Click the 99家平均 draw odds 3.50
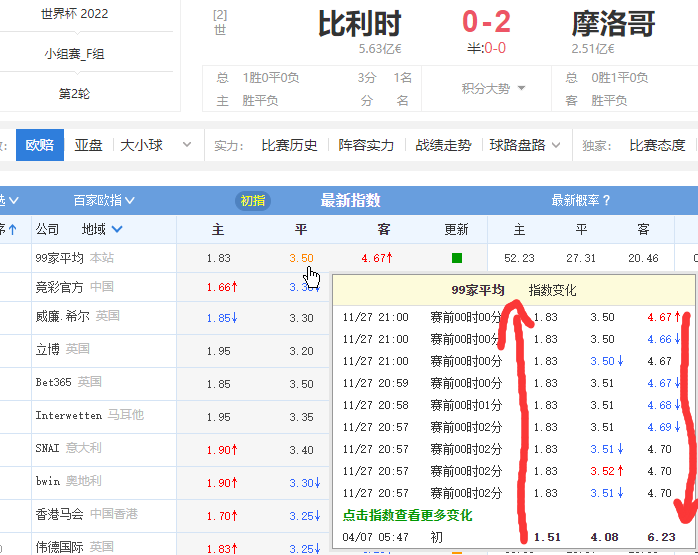The image size is (698, 555). click(x=301, y=258)
